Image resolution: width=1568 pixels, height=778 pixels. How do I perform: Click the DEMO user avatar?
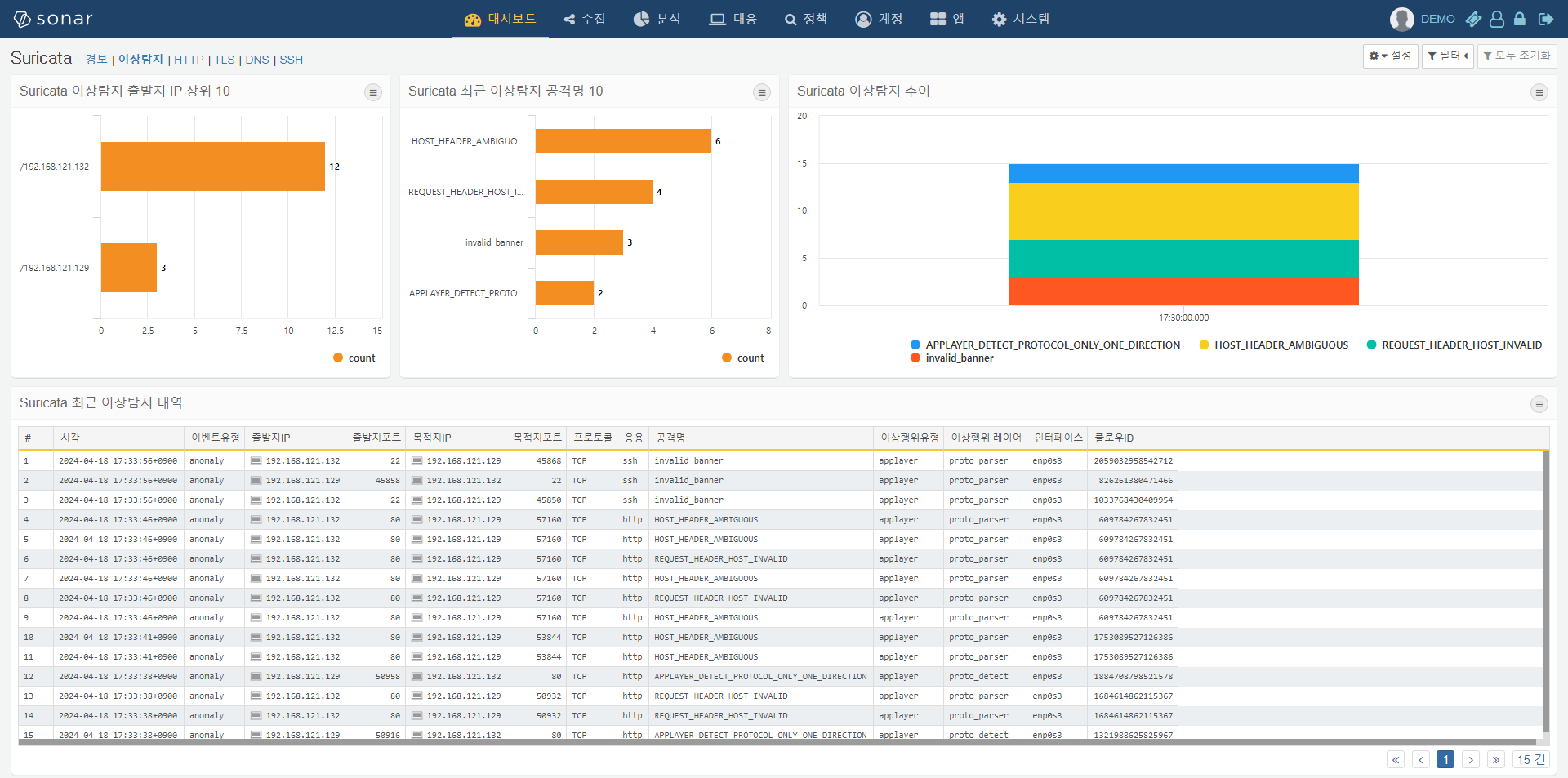click(1401, 19)
